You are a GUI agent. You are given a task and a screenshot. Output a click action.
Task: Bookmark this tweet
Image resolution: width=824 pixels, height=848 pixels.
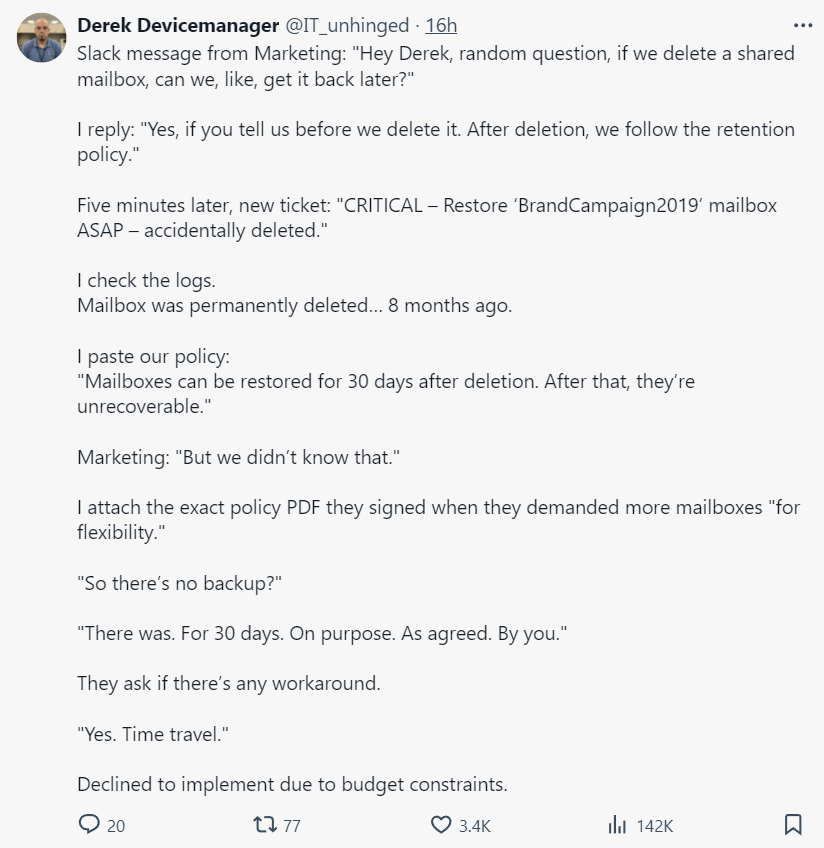[792, 825]
